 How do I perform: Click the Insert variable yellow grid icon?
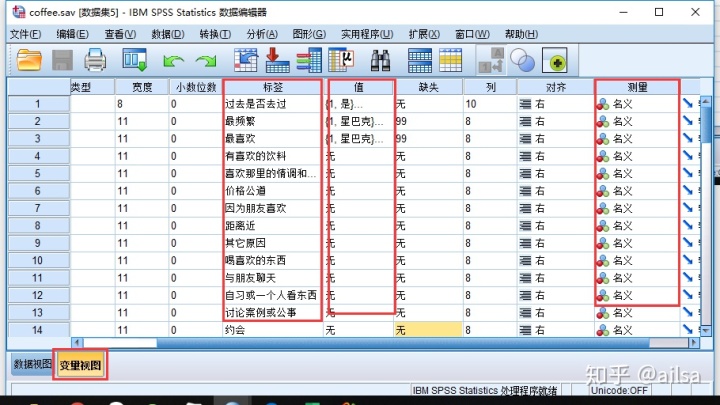click(450, 60)
